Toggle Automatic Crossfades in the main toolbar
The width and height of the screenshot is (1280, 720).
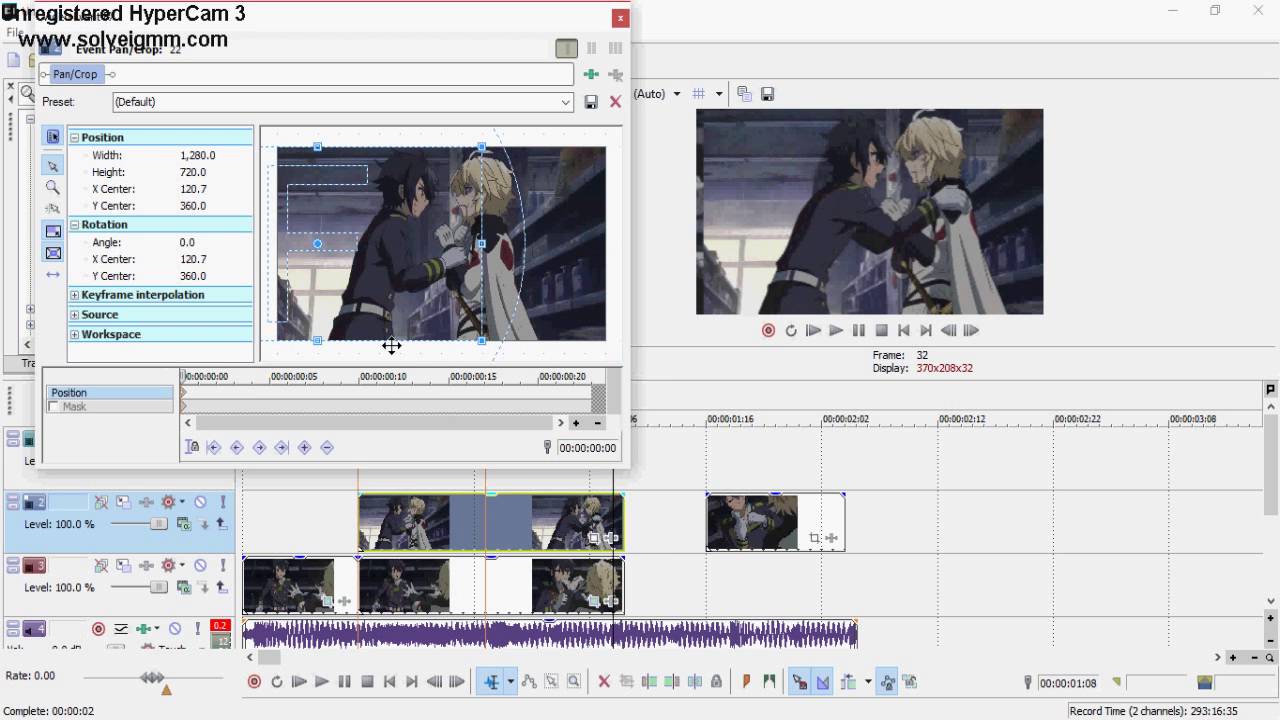[x=823, y=682]
